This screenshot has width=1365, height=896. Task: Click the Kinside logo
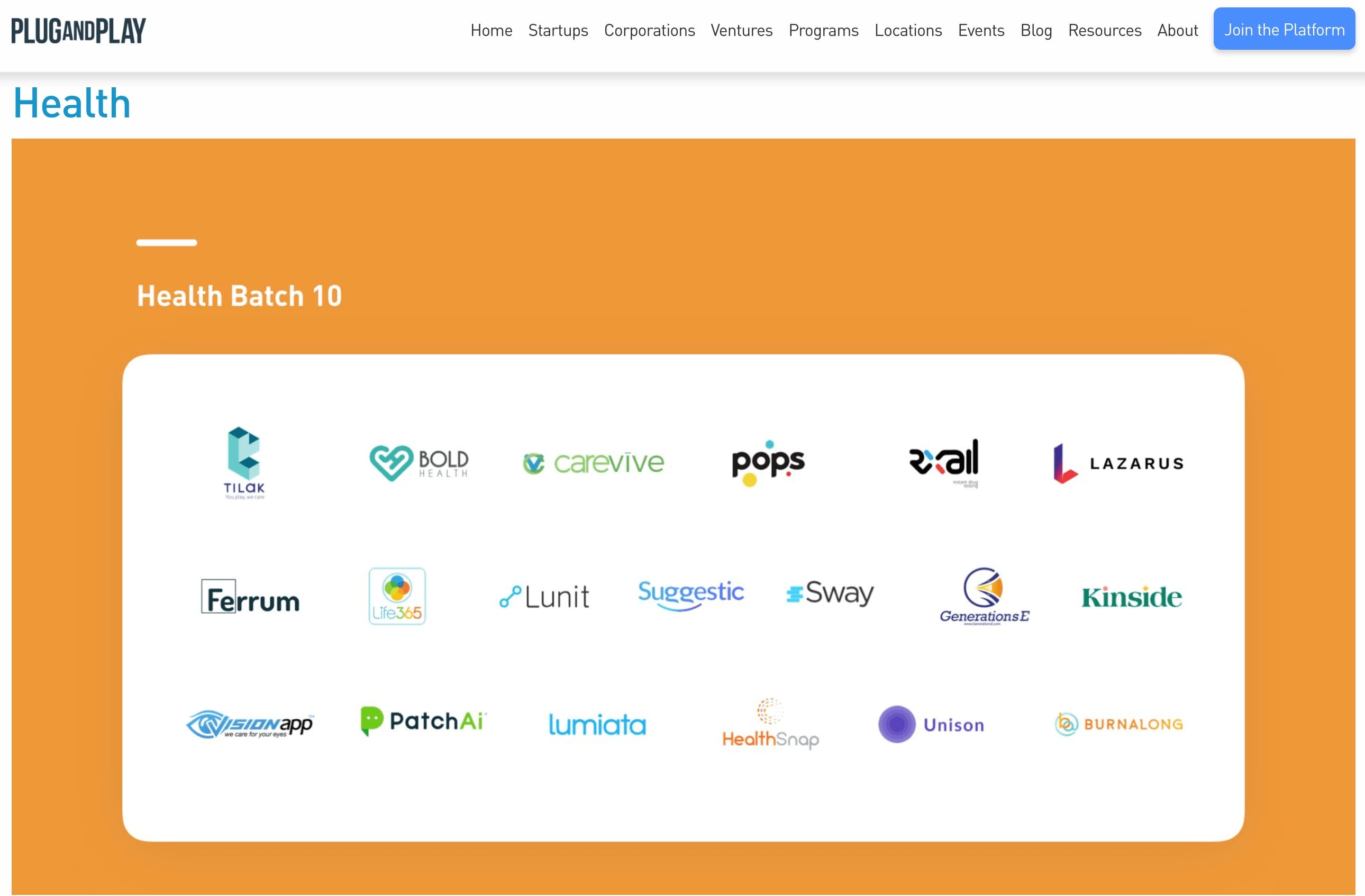tap(1132, 597)
